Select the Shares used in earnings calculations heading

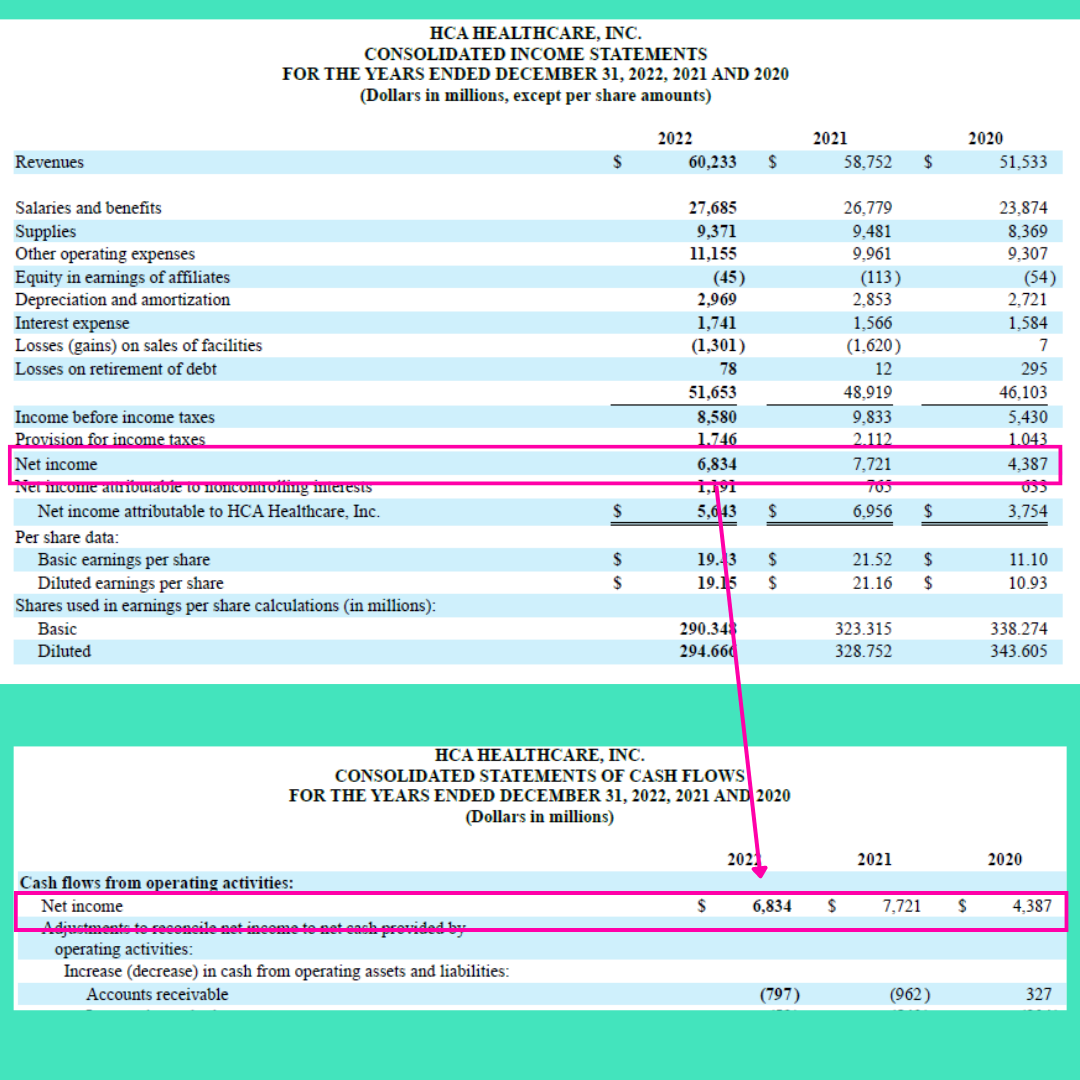click(226, 606)
